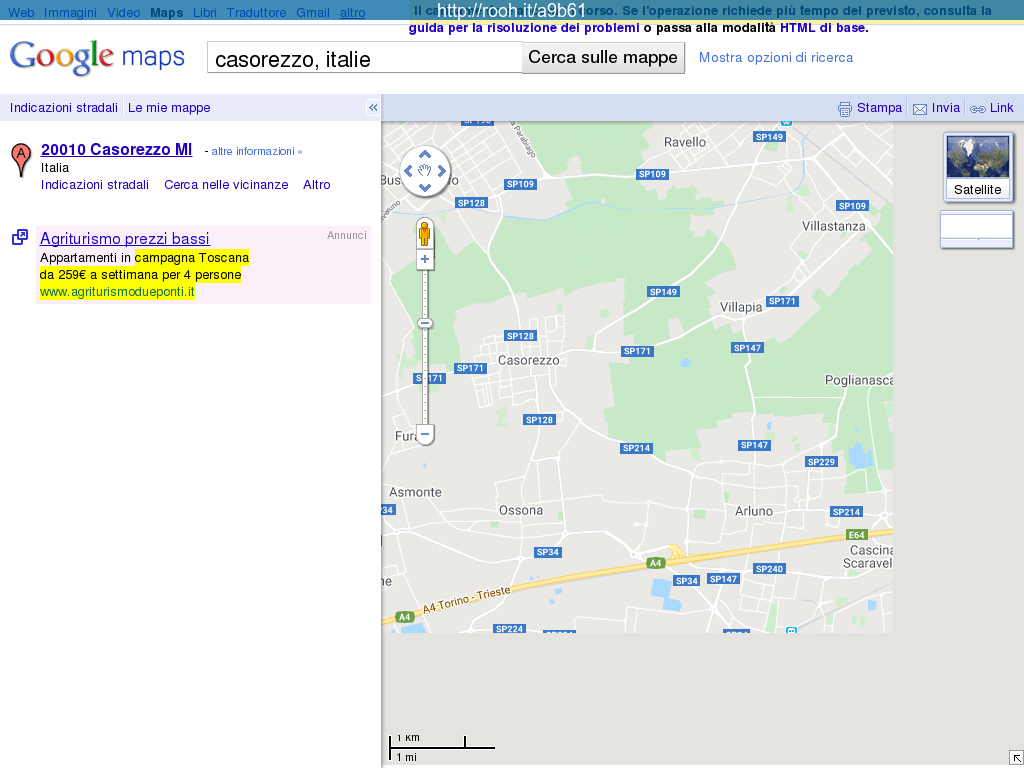Viewport: 1024px width, 768px height.
Task: Click the red marker A pin icon
Action: [20, 159]
